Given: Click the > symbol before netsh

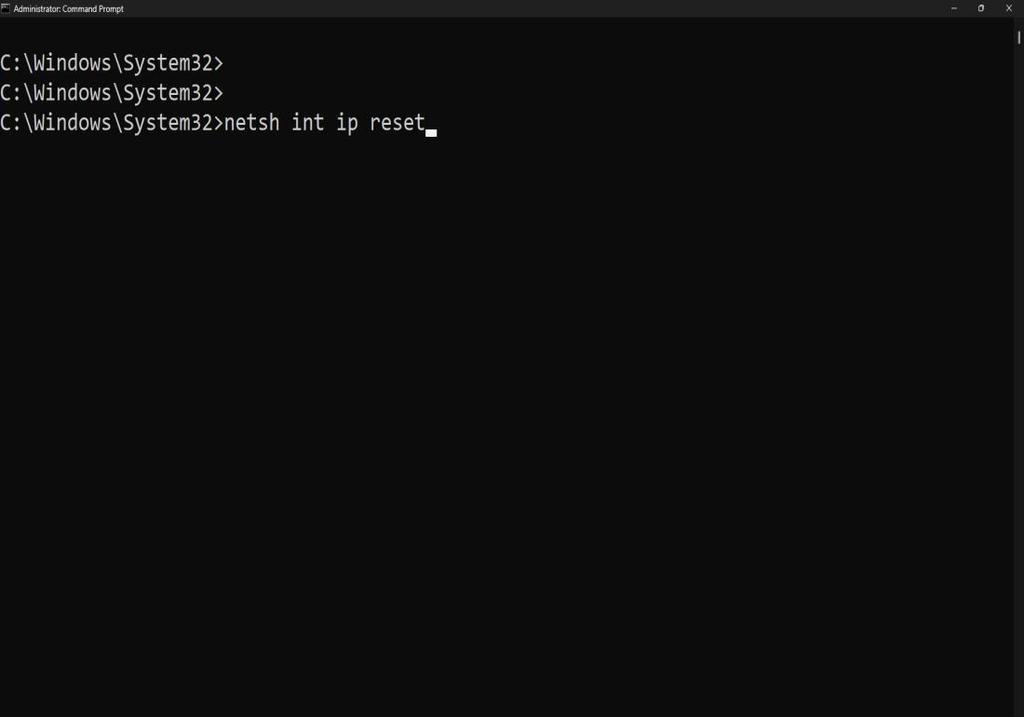Looking at the screenshot, I should click(219, 123).
